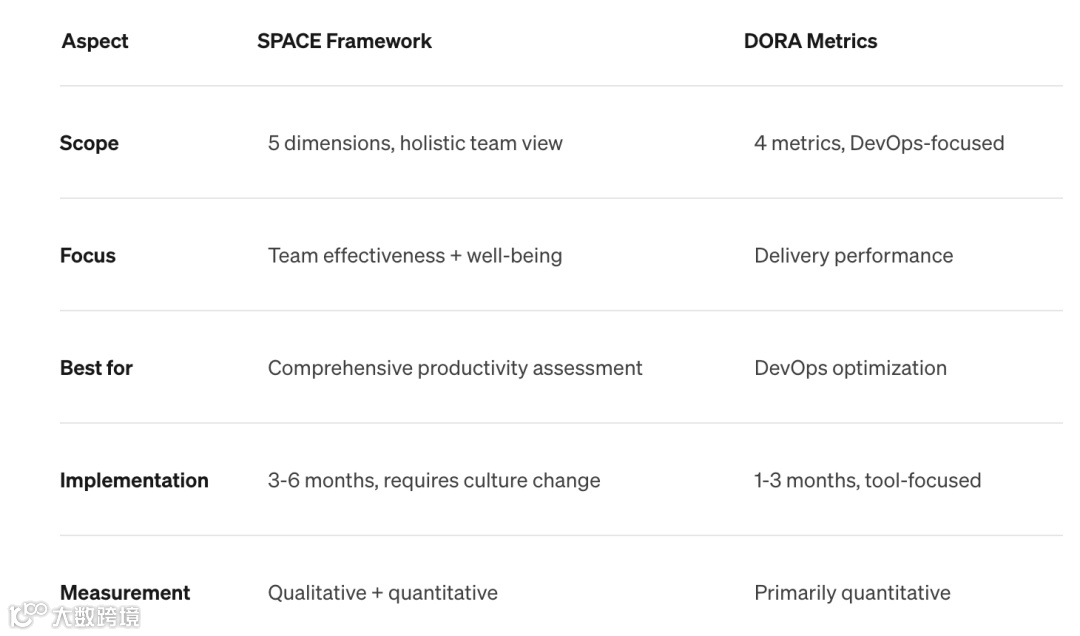
Task: Click the "Comprehensive productivity assessment" cell
Action: (455, 368)
